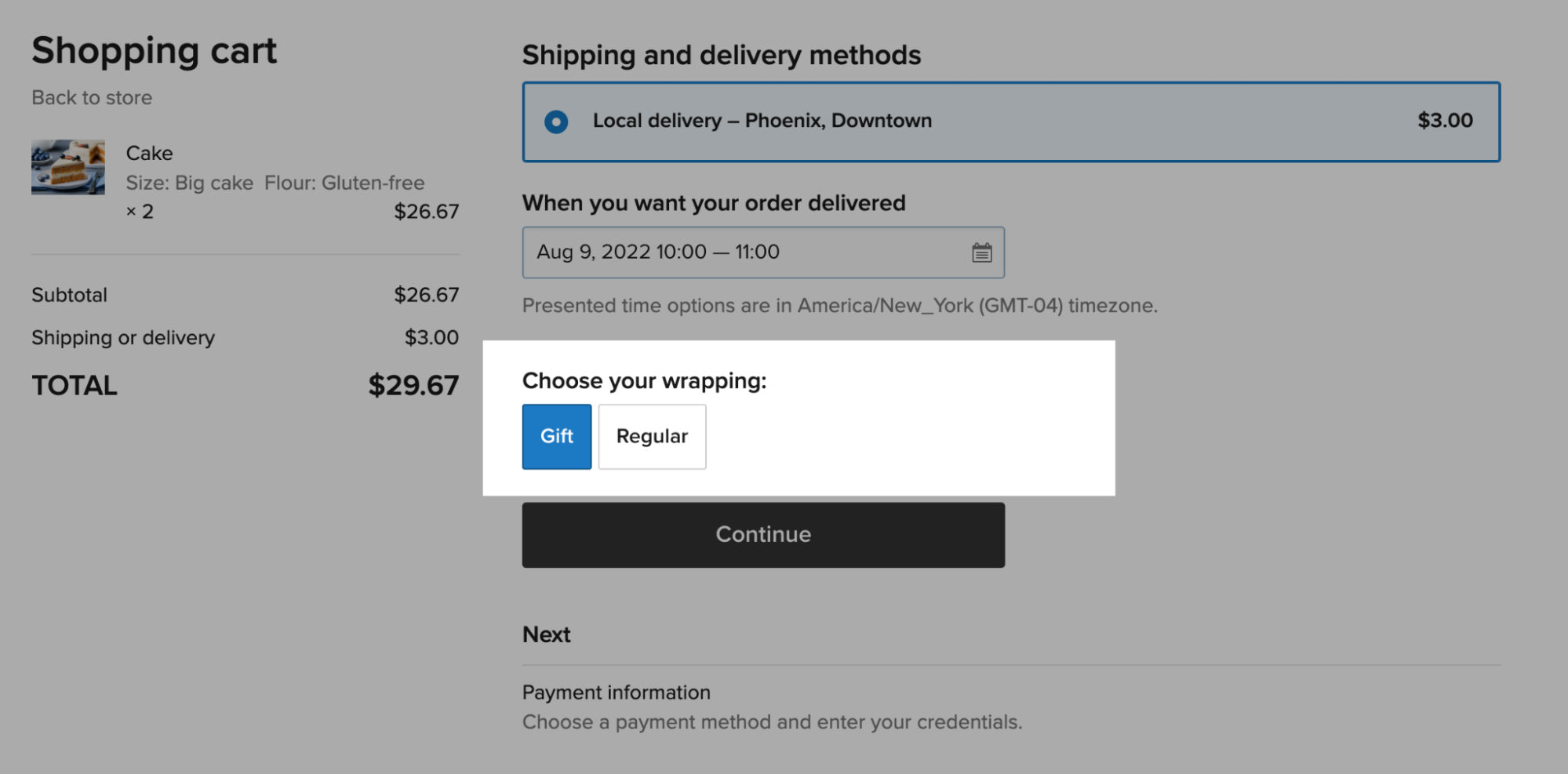This screenshot has height=774, width=1568.
Task: Expand the Payment information section
Action: 616,692
